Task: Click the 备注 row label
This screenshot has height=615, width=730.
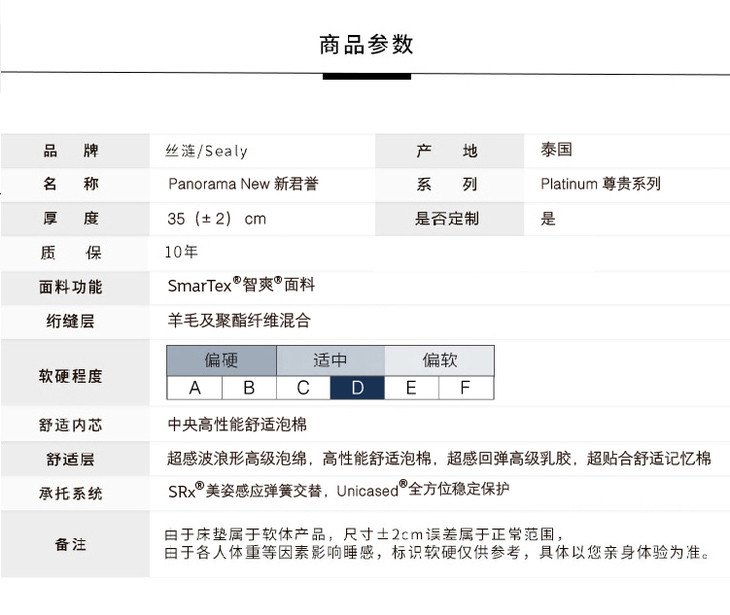Action: click(x=71, y=544)
